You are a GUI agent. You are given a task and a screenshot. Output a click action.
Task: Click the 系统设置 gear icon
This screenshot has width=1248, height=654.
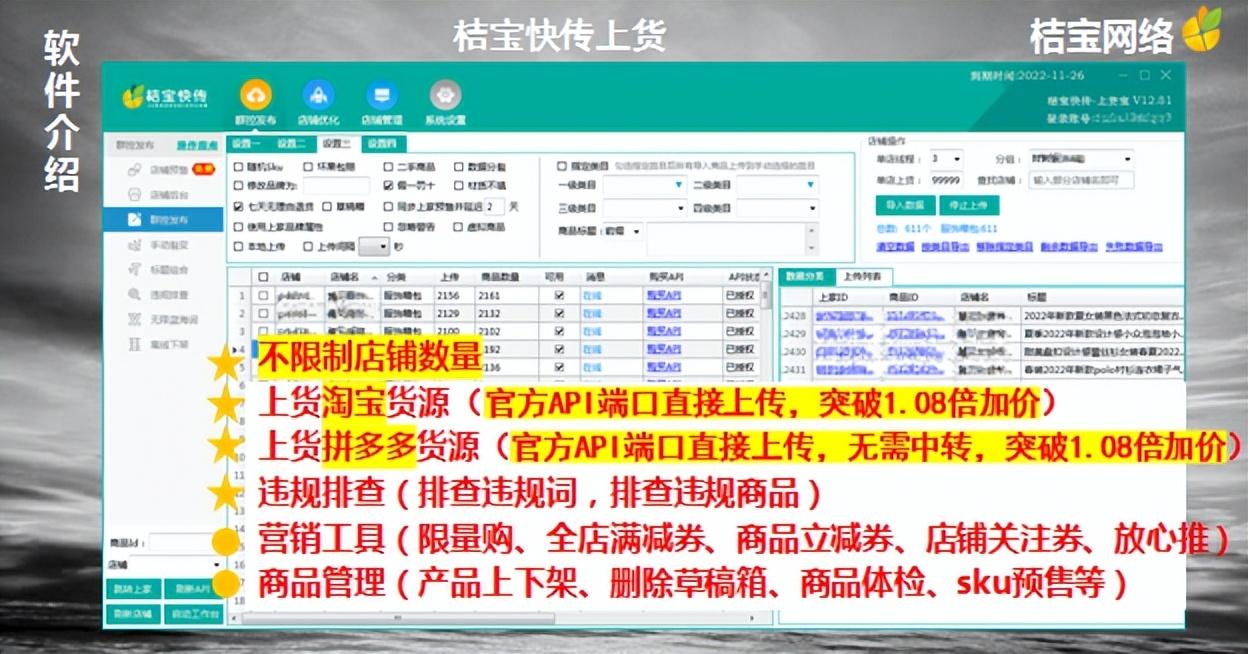(442, 102)
